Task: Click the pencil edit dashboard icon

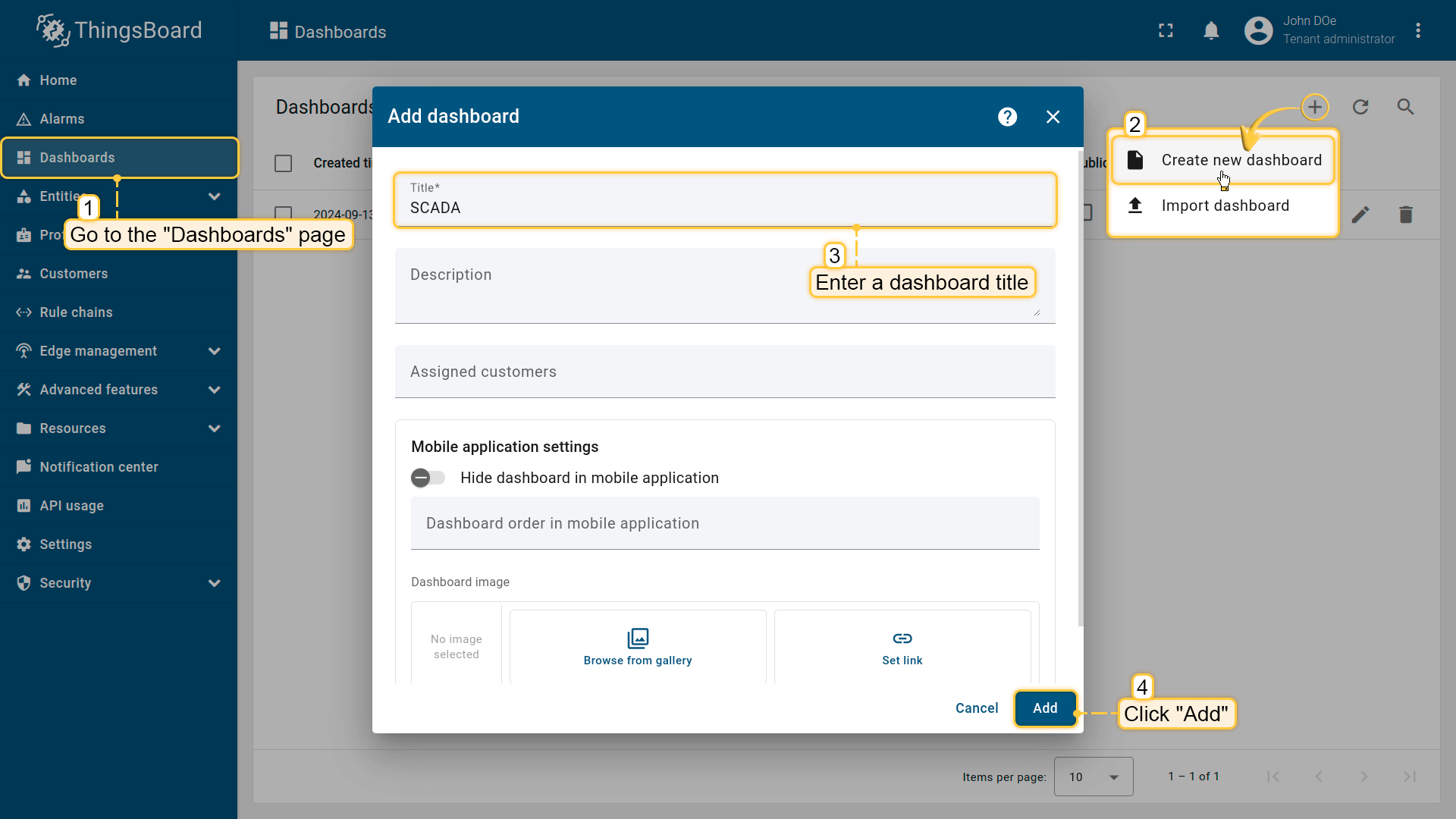Action: (1360, 215)
